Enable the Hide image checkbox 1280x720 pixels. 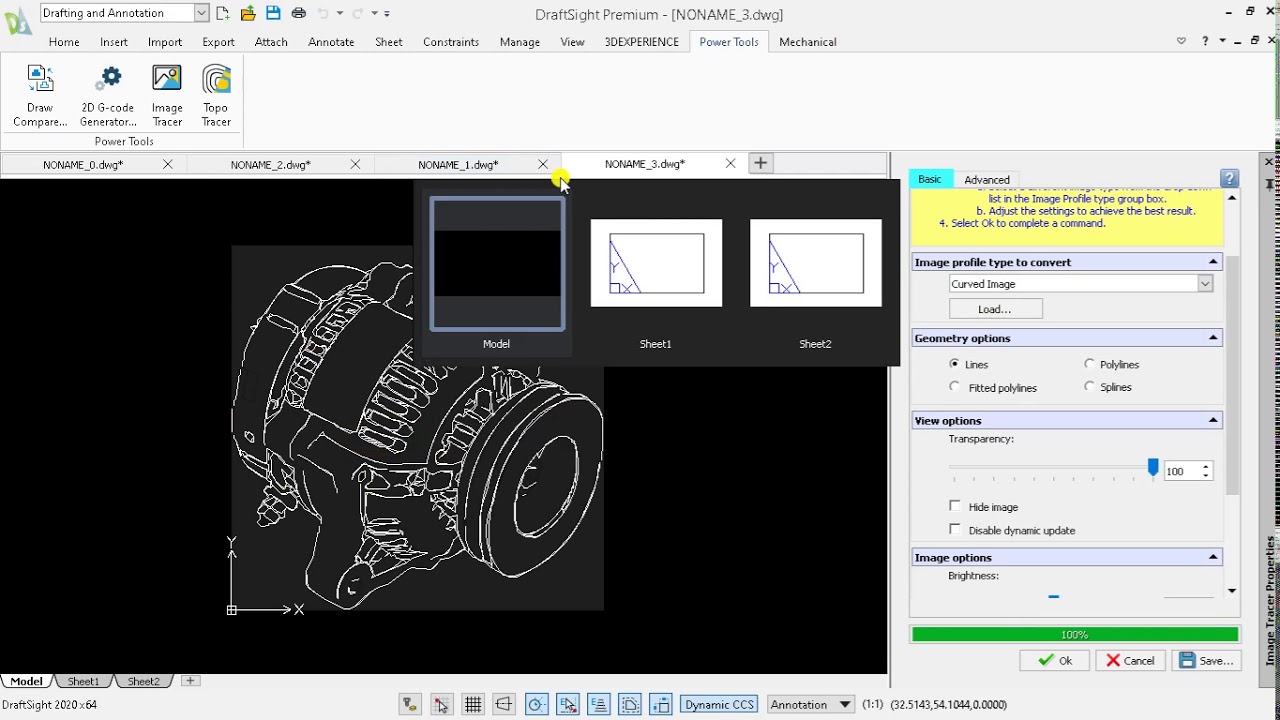(955, 506)
